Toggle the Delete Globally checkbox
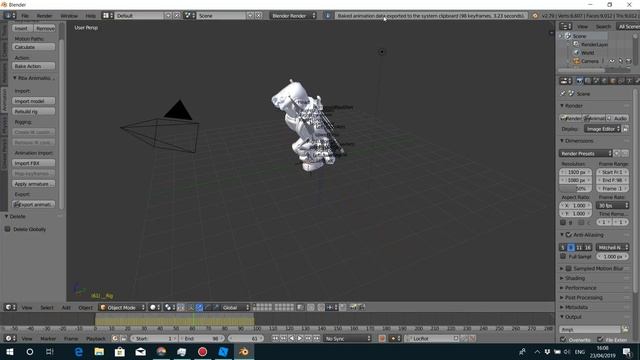640x360 pixels. pyautogui.click(x=7, y=229)
